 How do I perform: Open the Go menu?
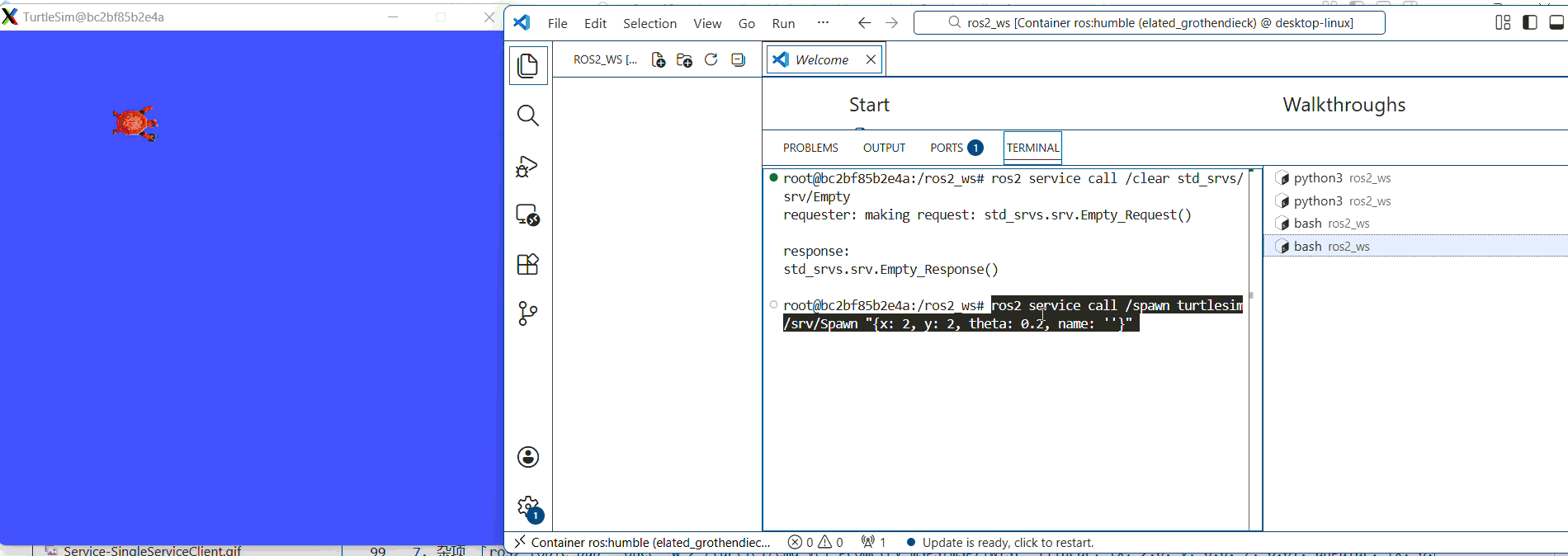747,23
